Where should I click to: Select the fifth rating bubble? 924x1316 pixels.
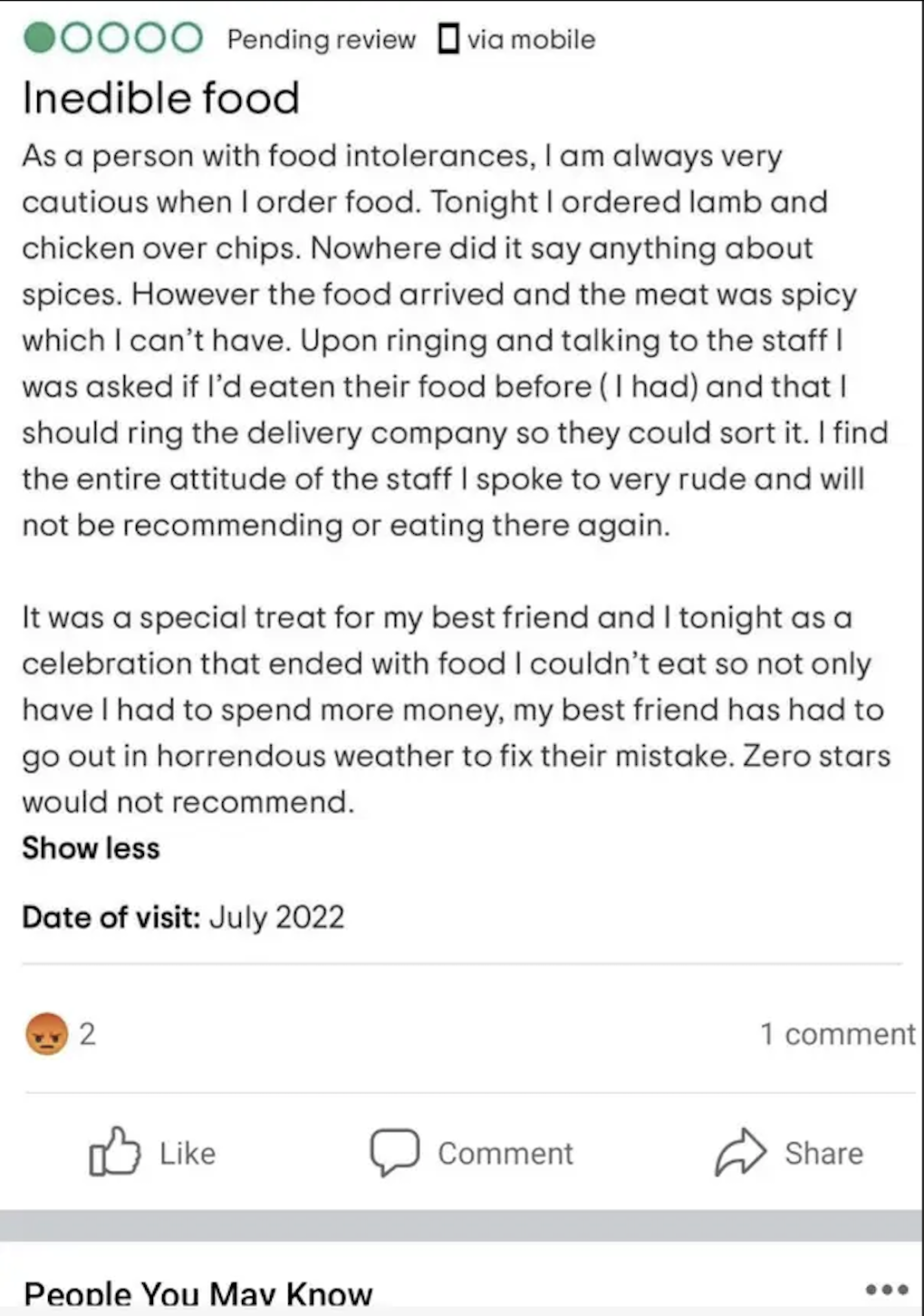click(x=186, y=38)
